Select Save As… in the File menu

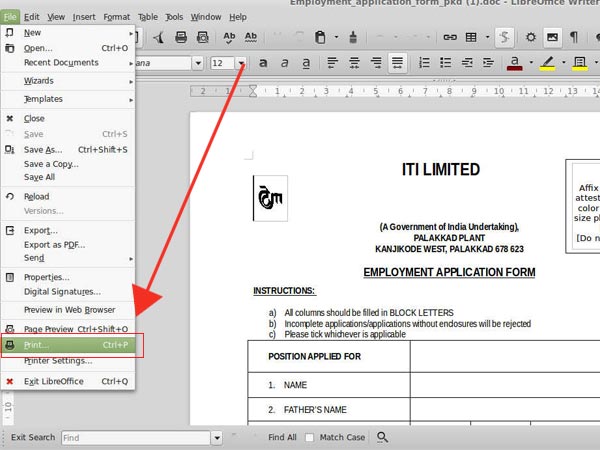pos(68,150)
